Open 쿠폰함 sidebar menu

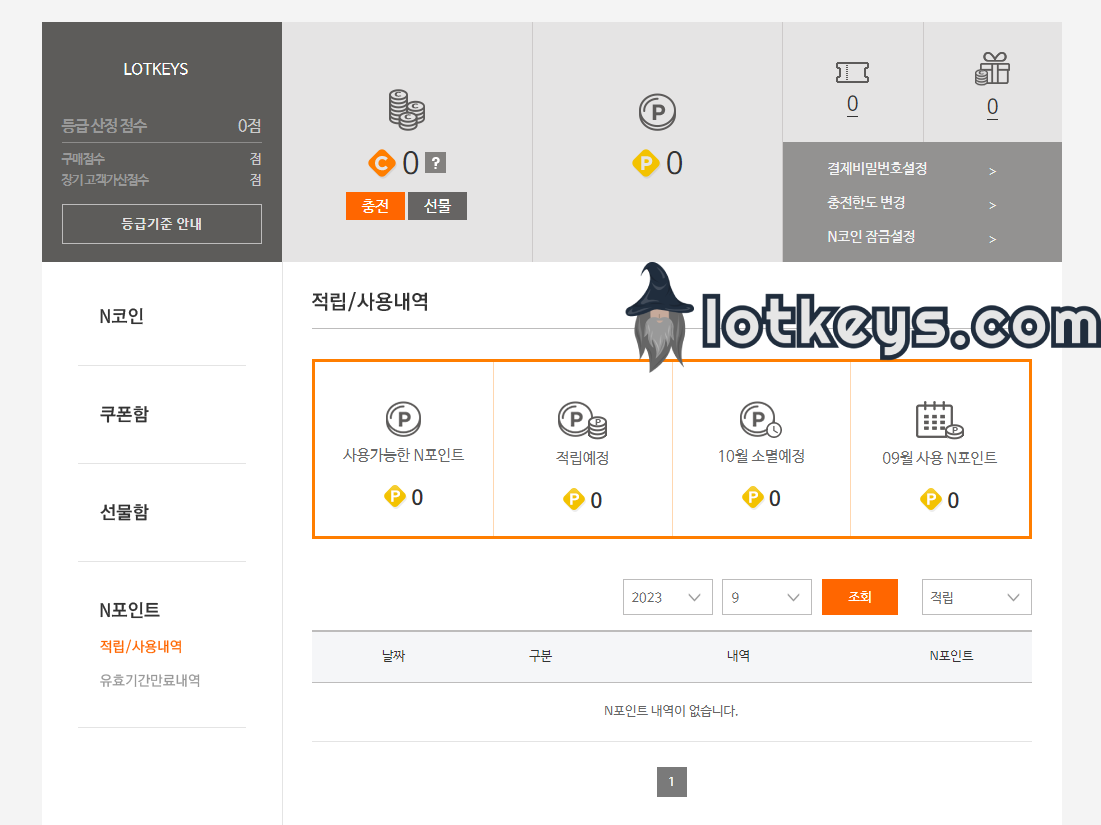tap(124, 414)
